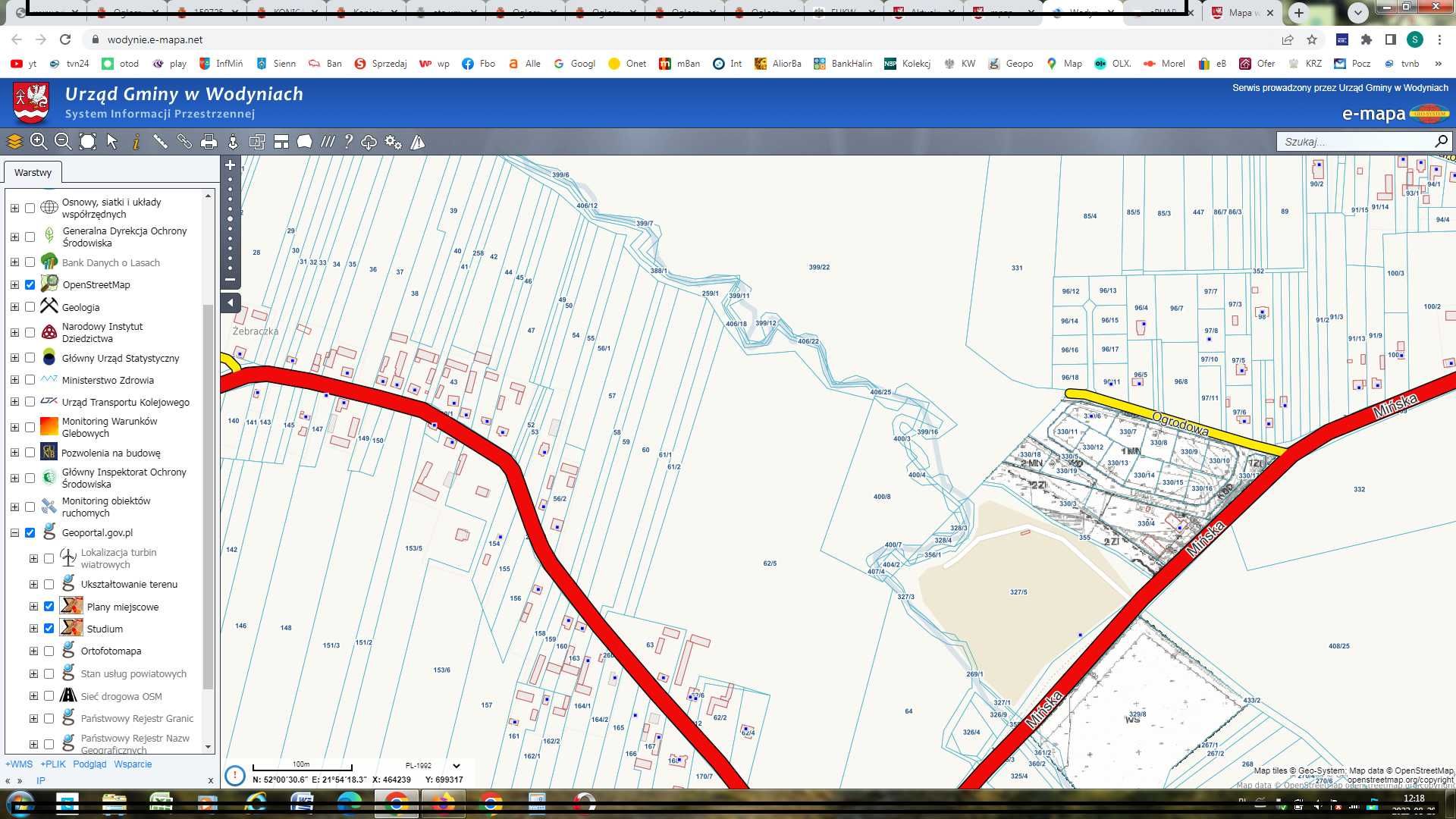Select the arrow pointer tool

[112, 142]
